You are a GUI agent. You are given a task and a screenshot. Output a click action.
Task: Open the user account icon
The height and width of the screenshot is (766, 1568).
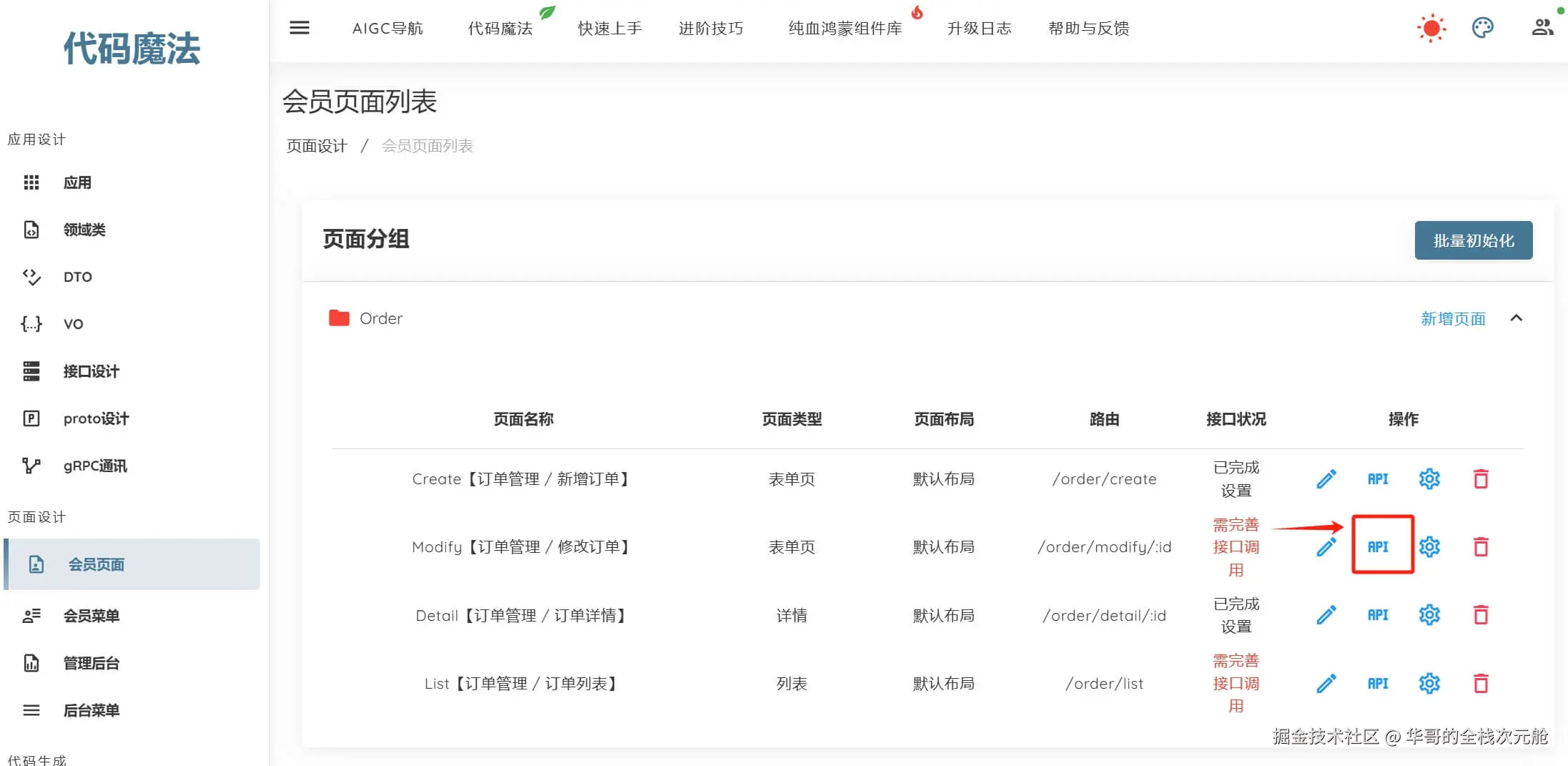point(1542,28)
